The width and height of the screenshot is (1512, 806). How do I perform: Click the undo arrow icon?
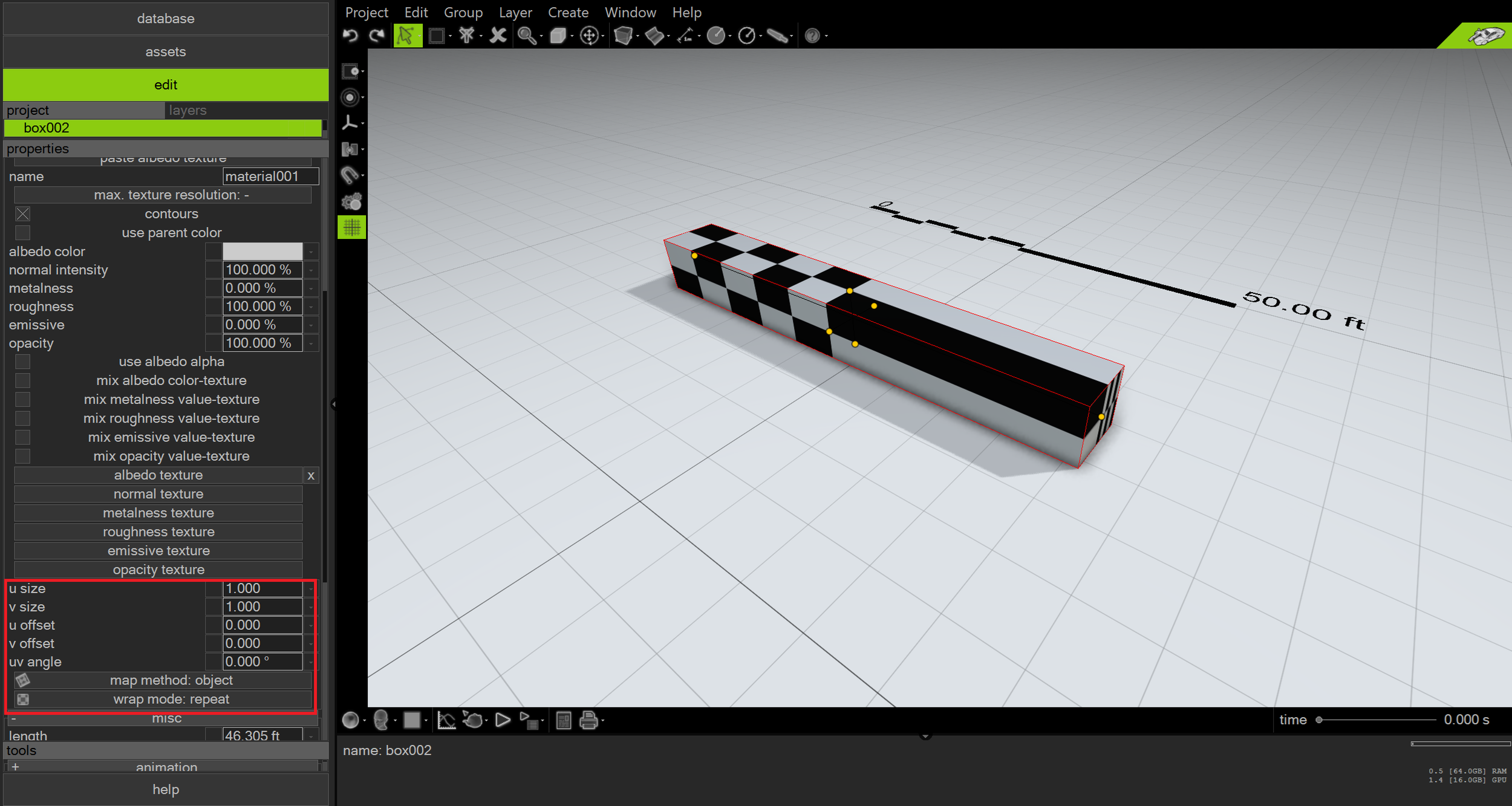350,36
